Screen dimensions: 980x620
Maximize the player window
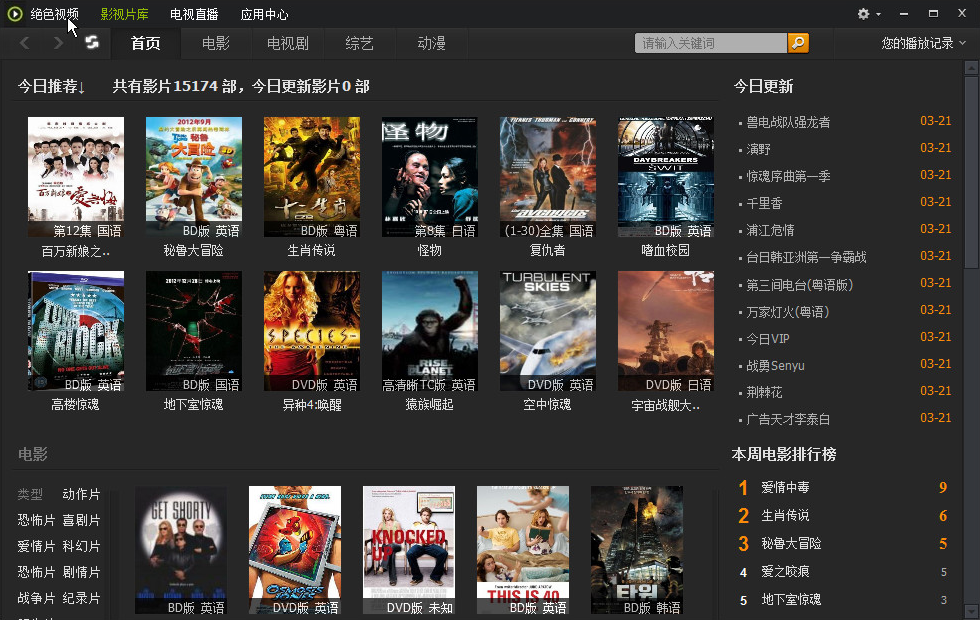pos(933,14)
